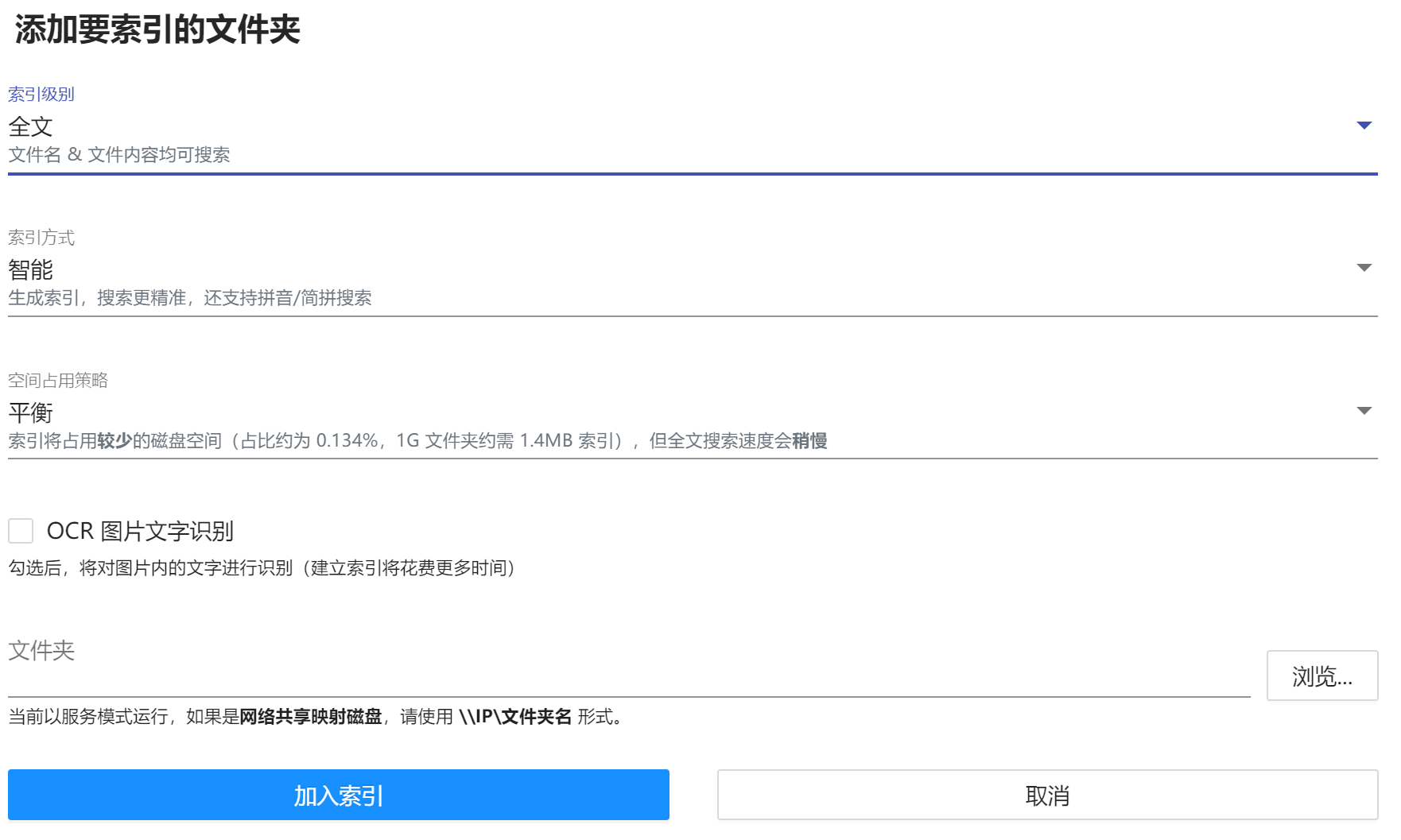Viewport: 1401px width, 840px height.
Task: Click the 空间占用策略 field label
Action: pyautogui.click(x=58, y=381)
